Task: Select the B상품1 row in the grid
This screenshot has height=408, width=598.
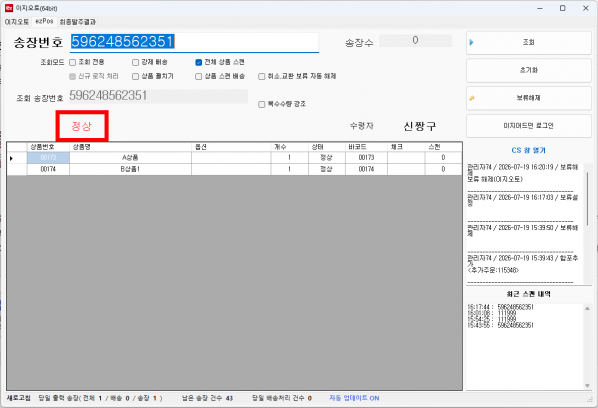Action: [234, 169]
